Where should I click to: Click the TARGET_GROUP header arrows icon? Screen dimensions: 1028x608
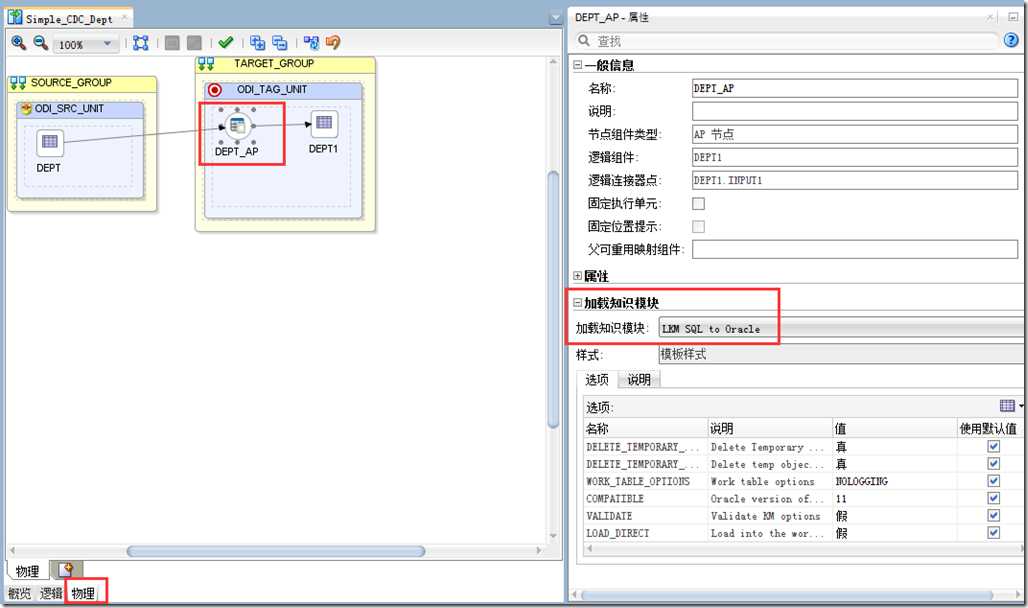coord(206,64)
